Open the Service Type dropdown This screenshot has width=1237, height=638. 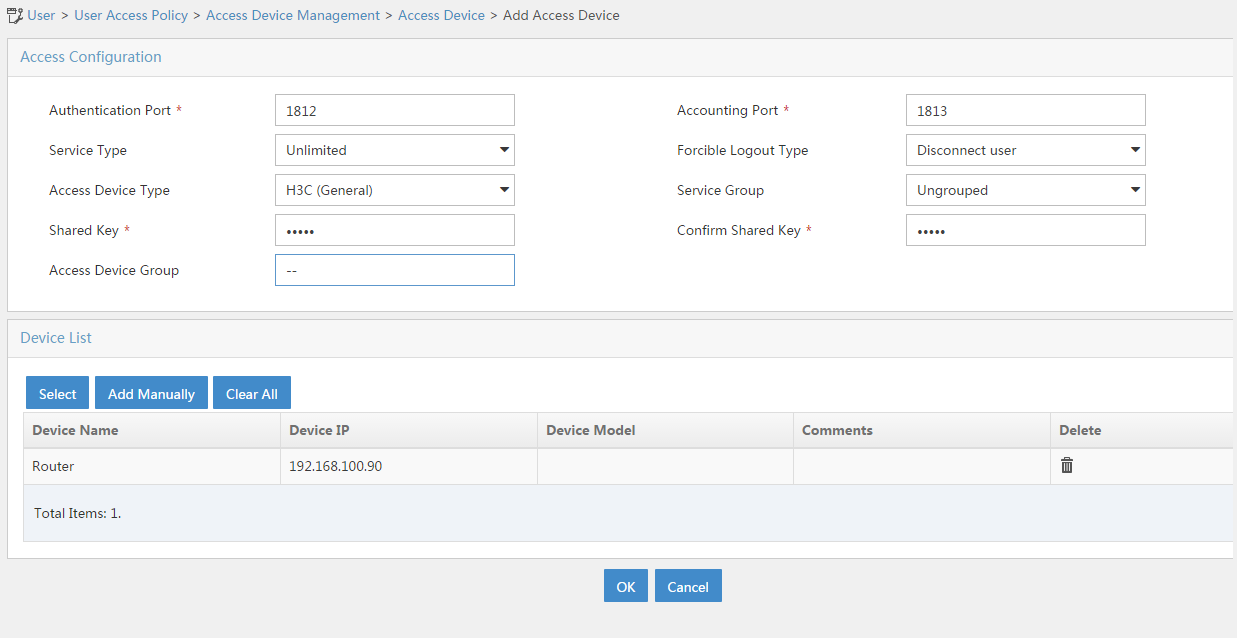pyautogui.click(x=394, y=149)
